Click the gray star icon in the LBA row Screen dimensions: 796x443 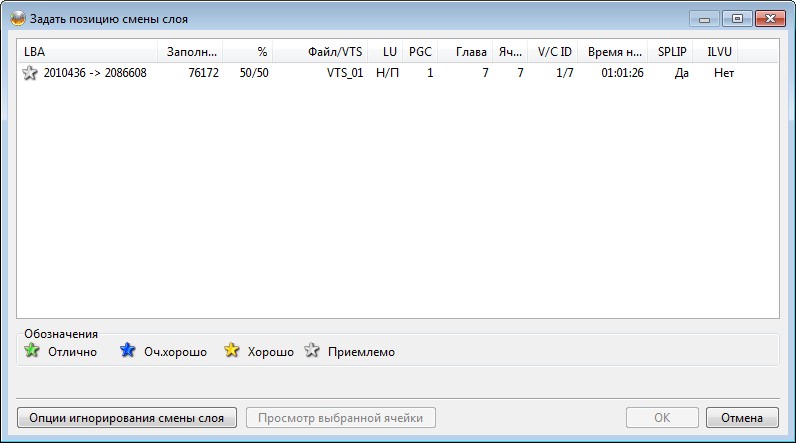(30, 73)
